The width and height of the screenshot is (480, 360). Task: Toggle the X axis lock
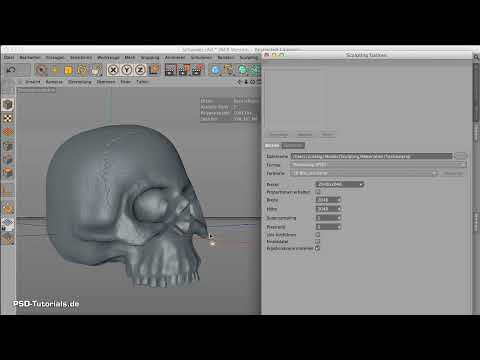pos(113,70)
